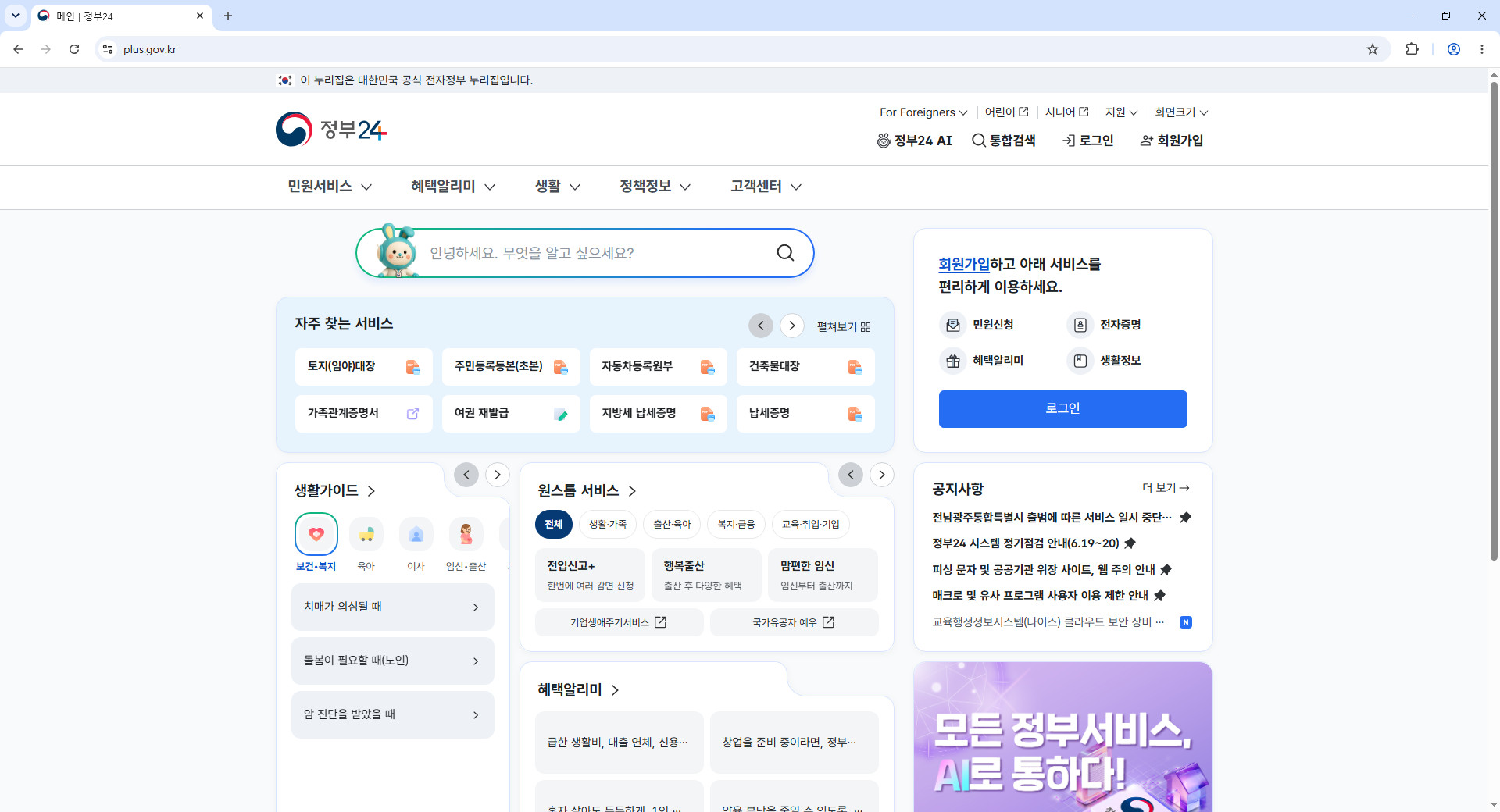Click the AI 정부서비스 promotional banner
Screen dimensions: 1500x812
(x=1062, y=737)
